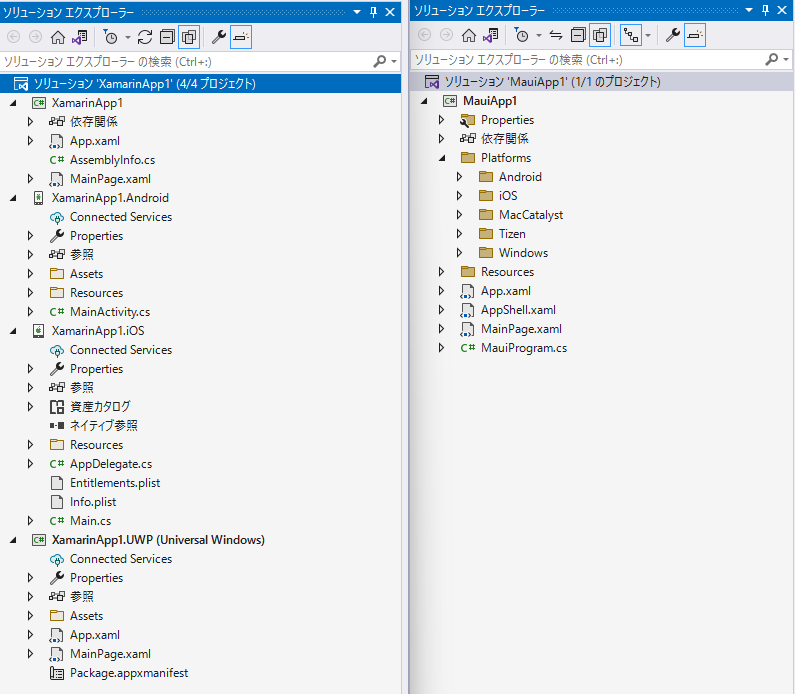The height and width of the screenshot is (694, 795).
Task: Expand MauiProgram.cs node
Action: tap(442, 348)
